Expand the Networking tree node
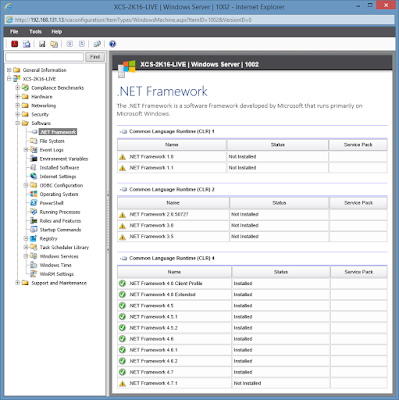This screenshot has width=399, height=400. coord(18,105)
